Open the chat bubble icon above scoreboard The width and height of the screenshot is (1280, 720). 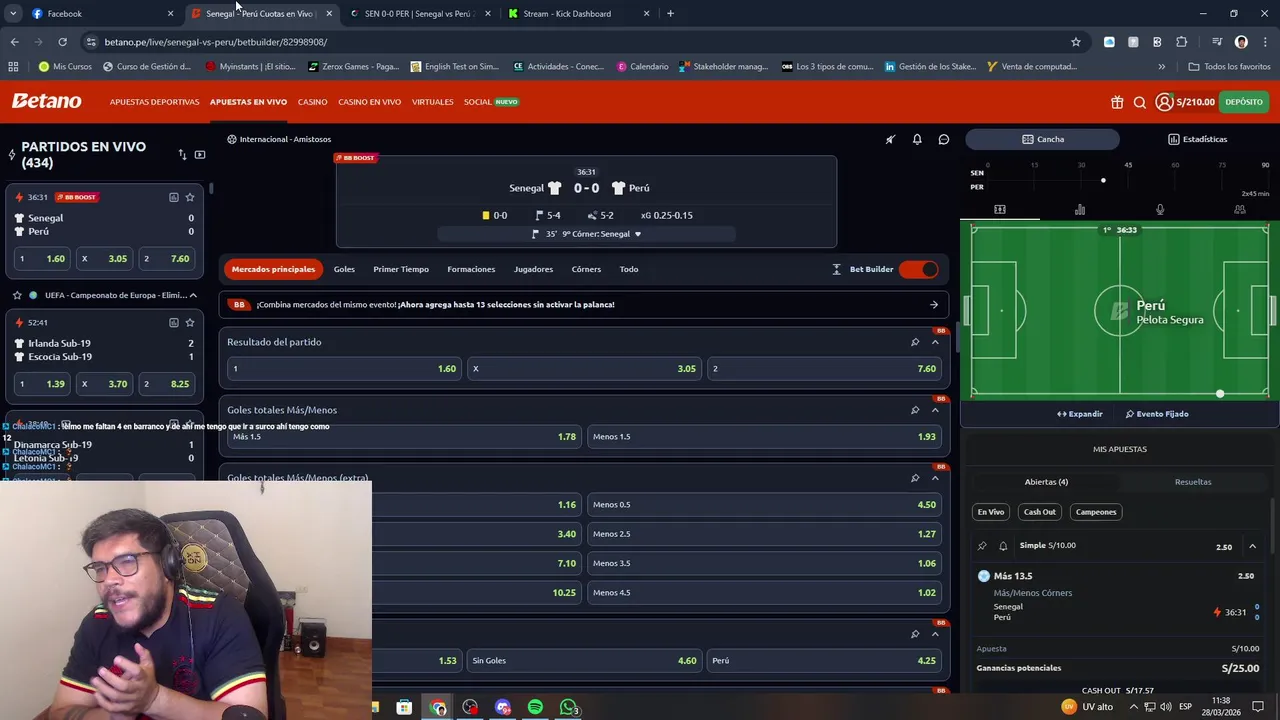pos(944,139)
